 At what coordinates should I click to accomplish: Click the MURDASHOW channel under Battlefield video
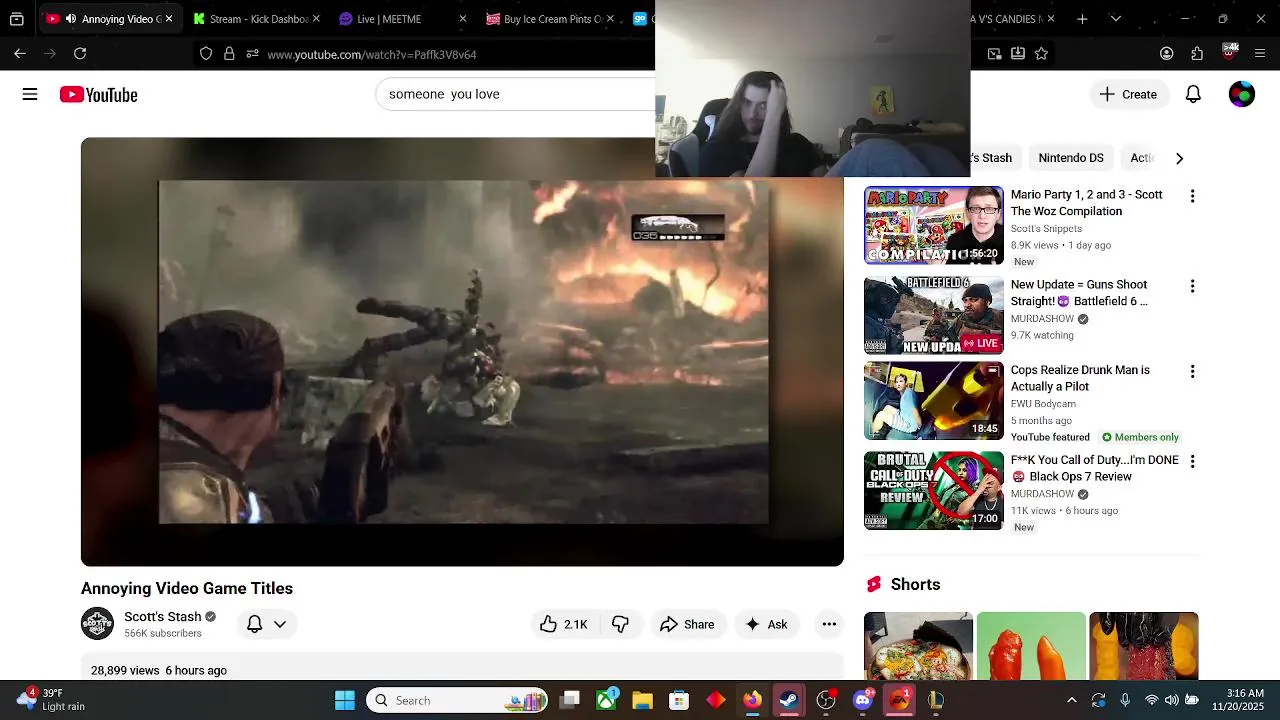pyautogui.click(x=1042, y=319)
